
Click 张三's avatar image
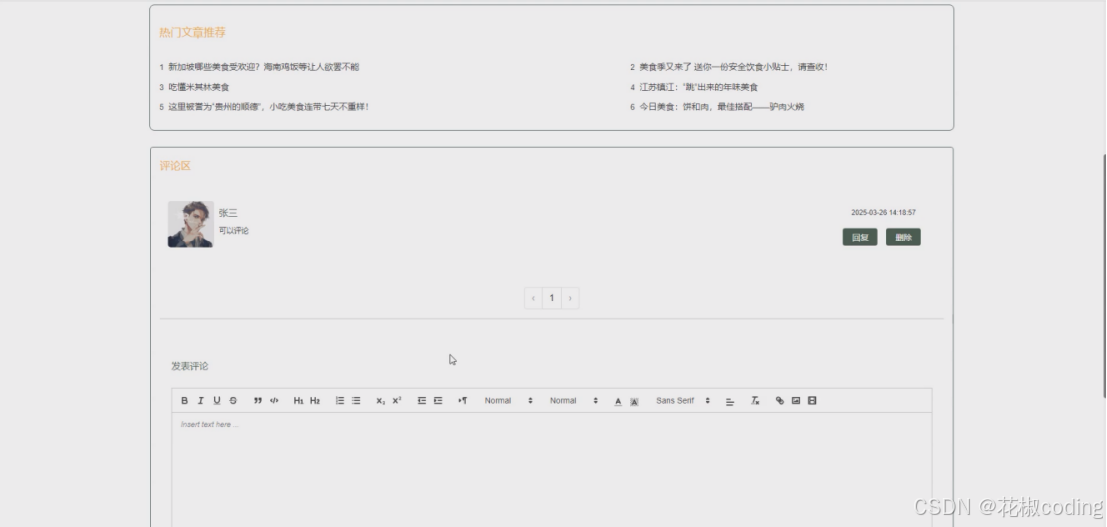coord(191,224)
